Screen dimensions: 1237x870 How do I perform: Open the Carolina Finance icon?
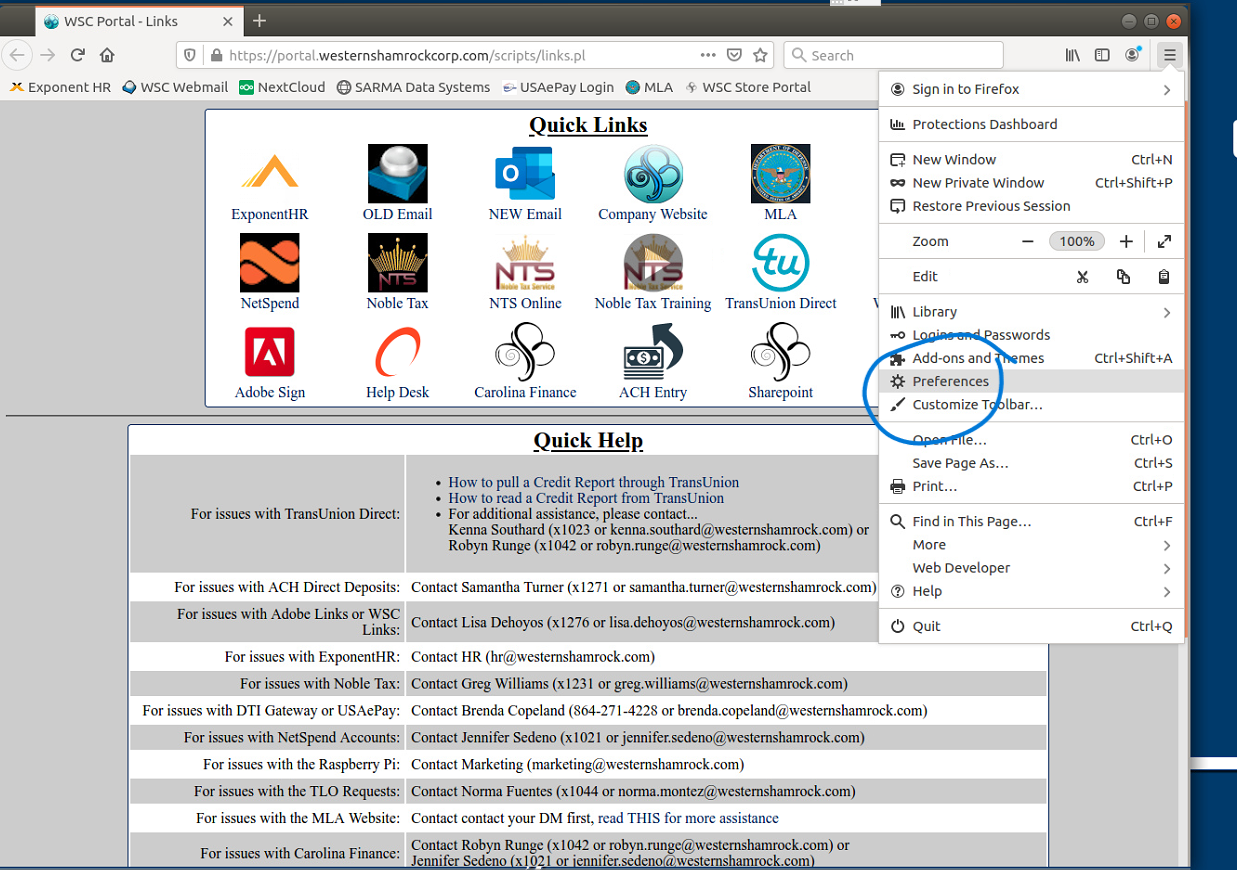525,352
